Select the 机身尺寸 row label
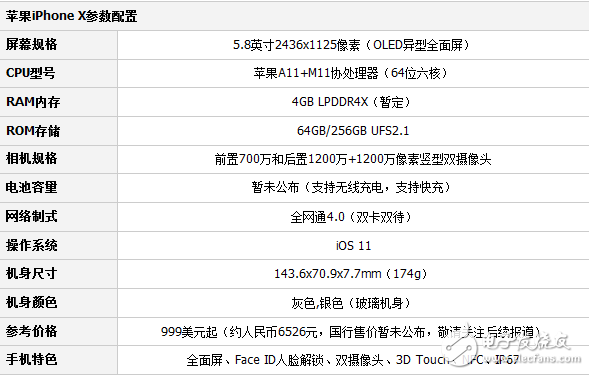Screen dimensions: 589x375 (x=32, y=274)
